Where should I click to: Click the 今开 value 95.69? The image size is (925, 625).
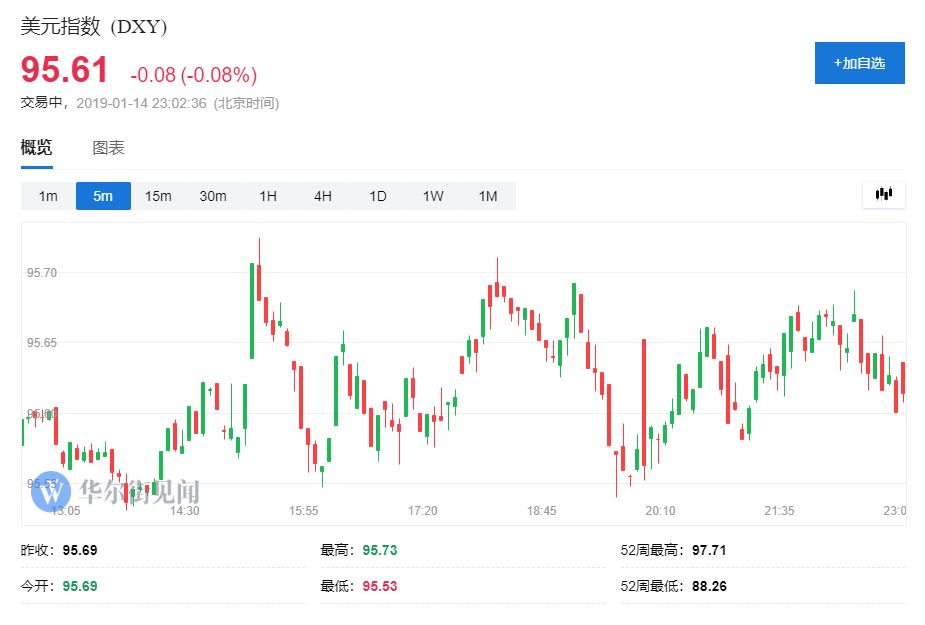(80, 586)
